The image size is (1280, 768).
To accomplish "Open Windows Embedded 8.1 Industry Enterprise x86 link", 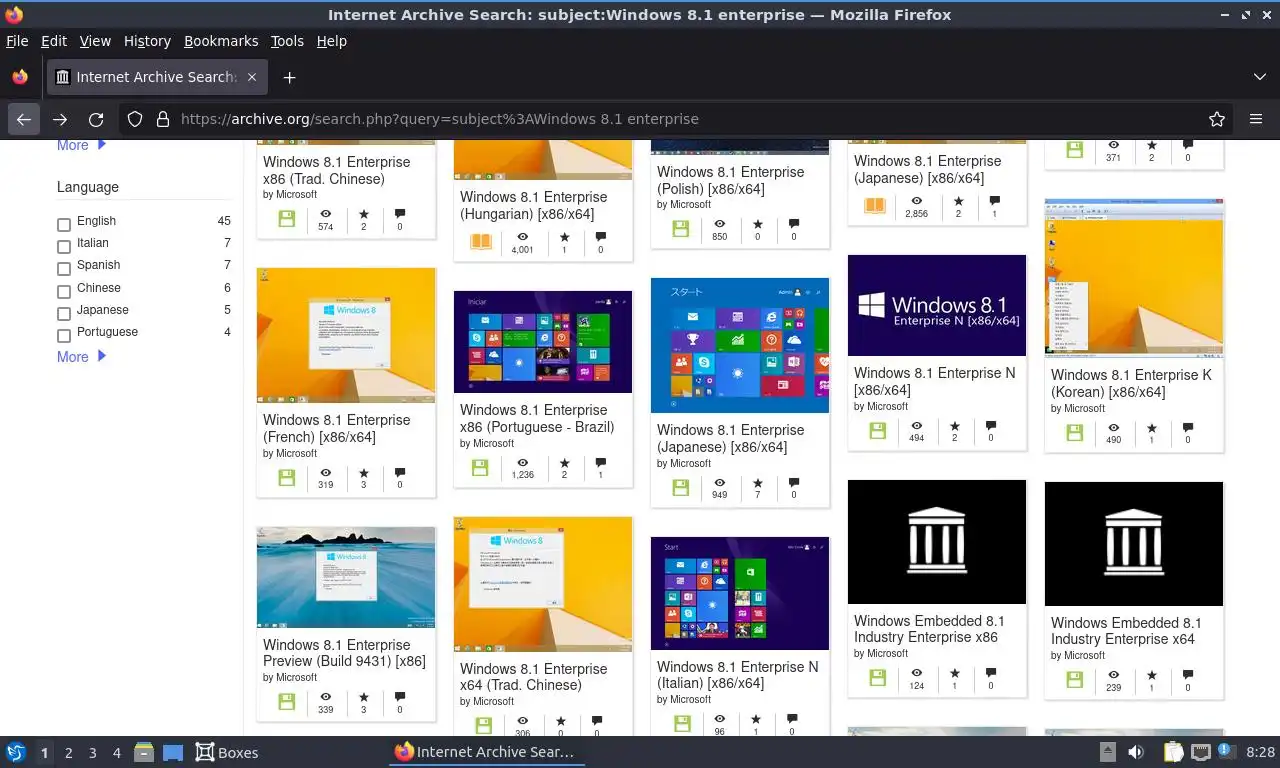I will click(x=929, y=629).
